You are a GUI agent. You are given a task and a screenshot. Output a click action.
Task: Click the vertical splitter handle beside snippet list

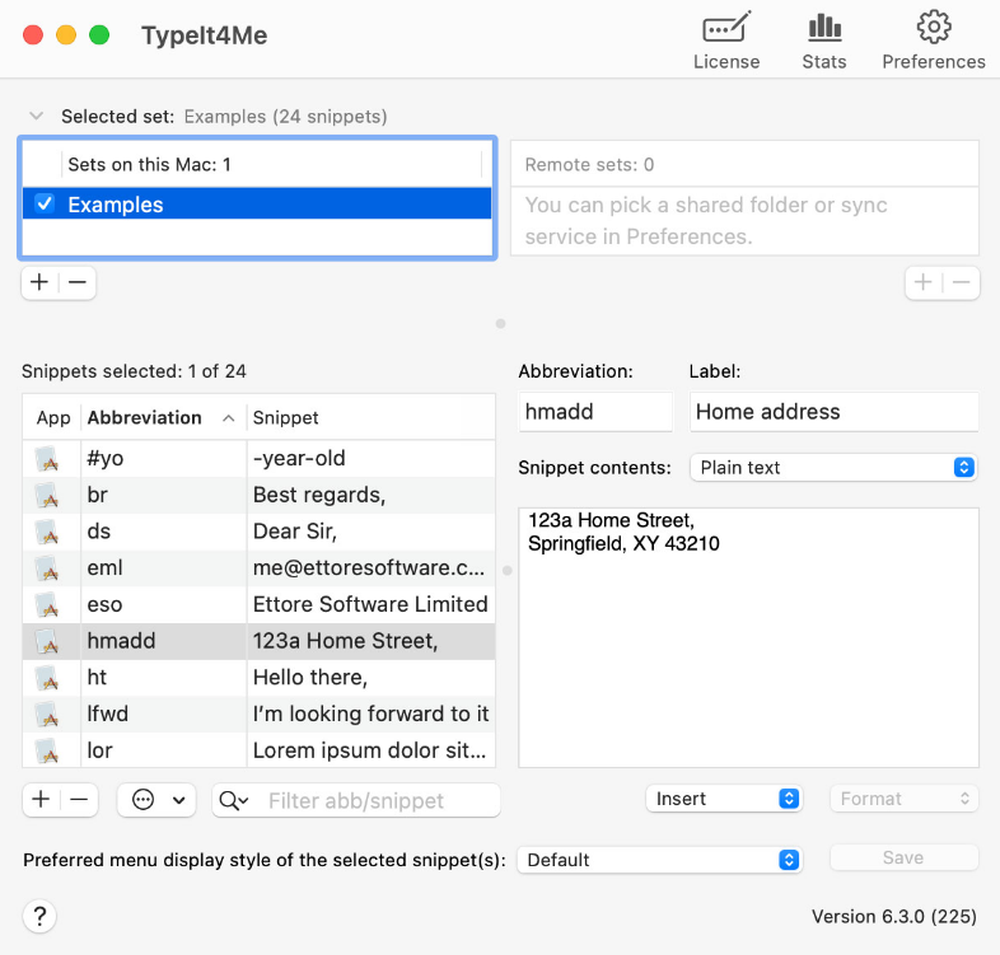click(x=507, y=570)
